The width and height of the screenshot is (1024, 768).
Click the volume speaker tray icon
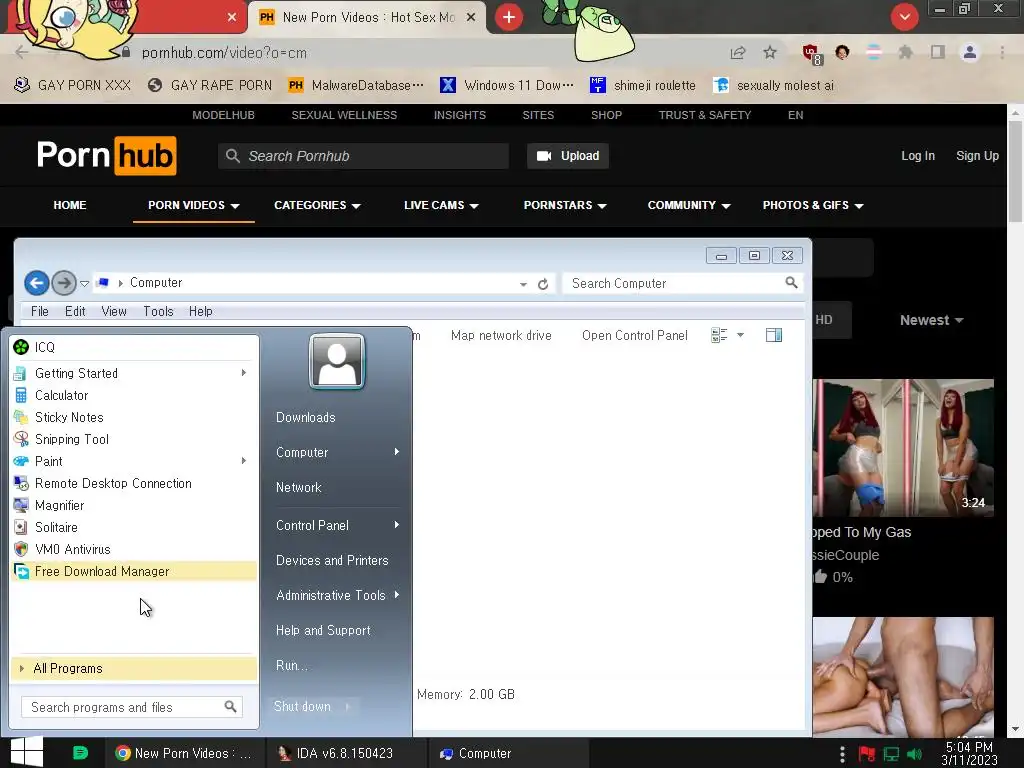tap(915, 754)
